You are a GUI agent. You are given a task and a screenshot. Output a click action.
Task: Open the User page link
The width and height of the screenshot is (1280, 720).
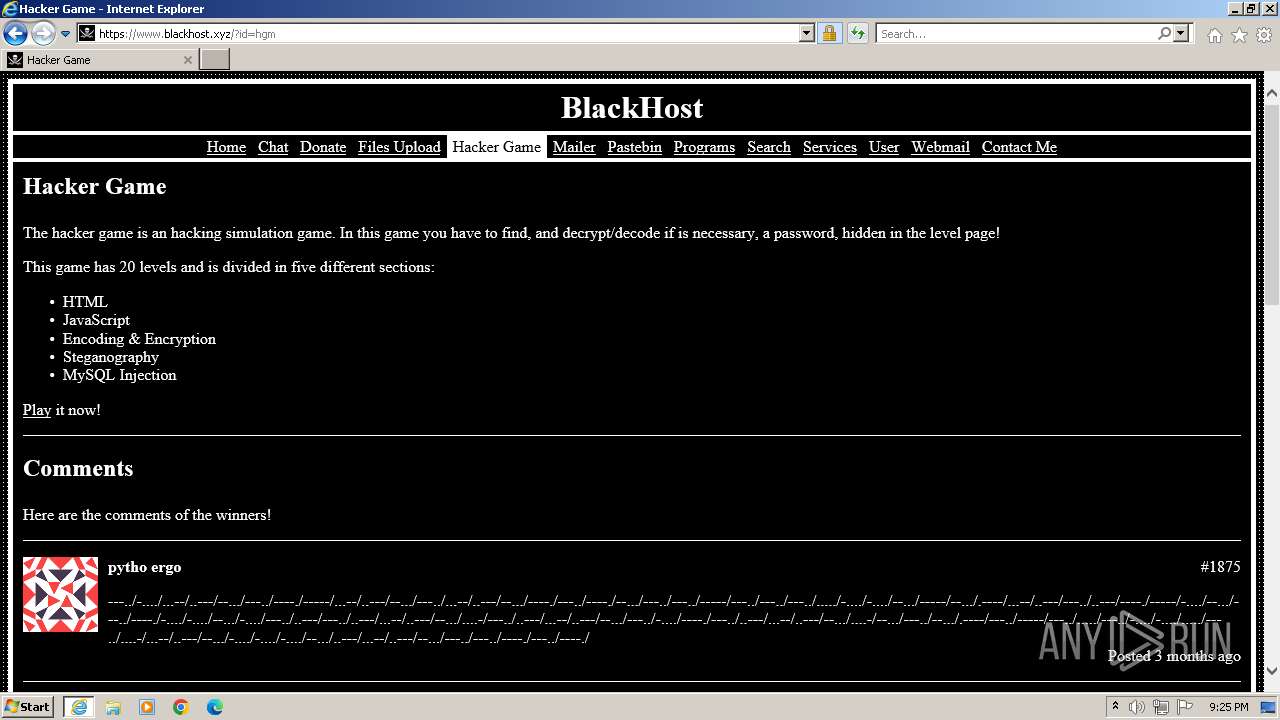point(884,147)
